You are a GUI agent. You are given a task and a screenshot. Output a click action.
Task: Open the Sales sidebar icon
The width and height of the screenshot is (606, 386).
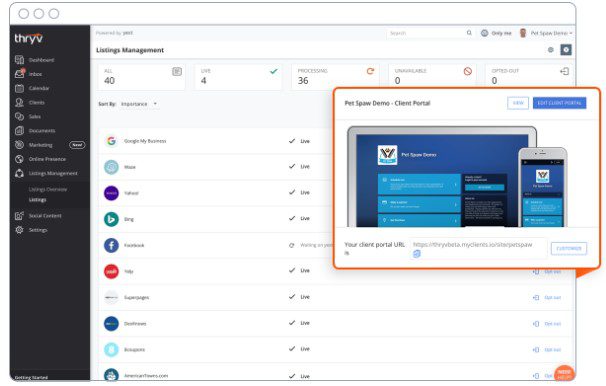[19, 116]
